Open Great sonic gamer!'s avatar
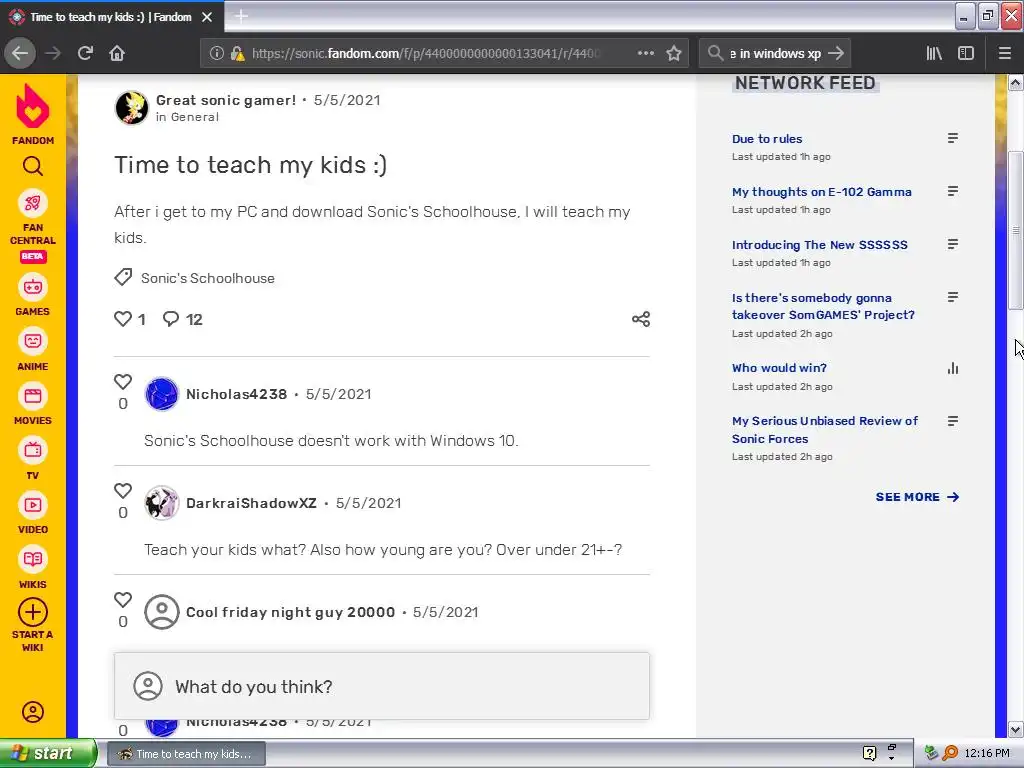Viewport: 1024px width, 768px height. (131, 107)
